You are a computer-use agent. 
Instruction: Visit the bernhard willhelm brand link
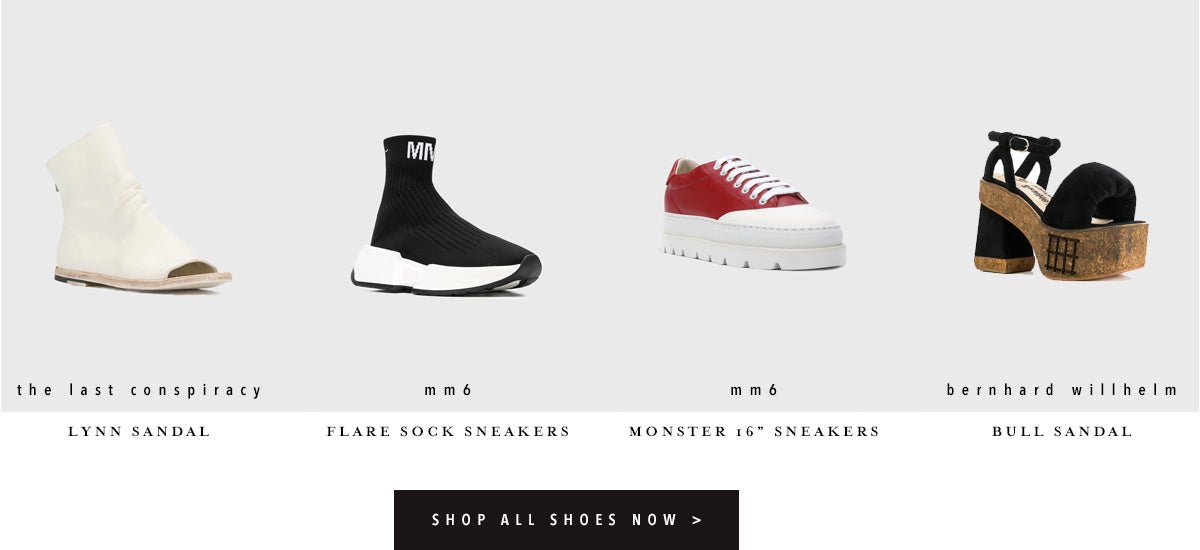1063,390
